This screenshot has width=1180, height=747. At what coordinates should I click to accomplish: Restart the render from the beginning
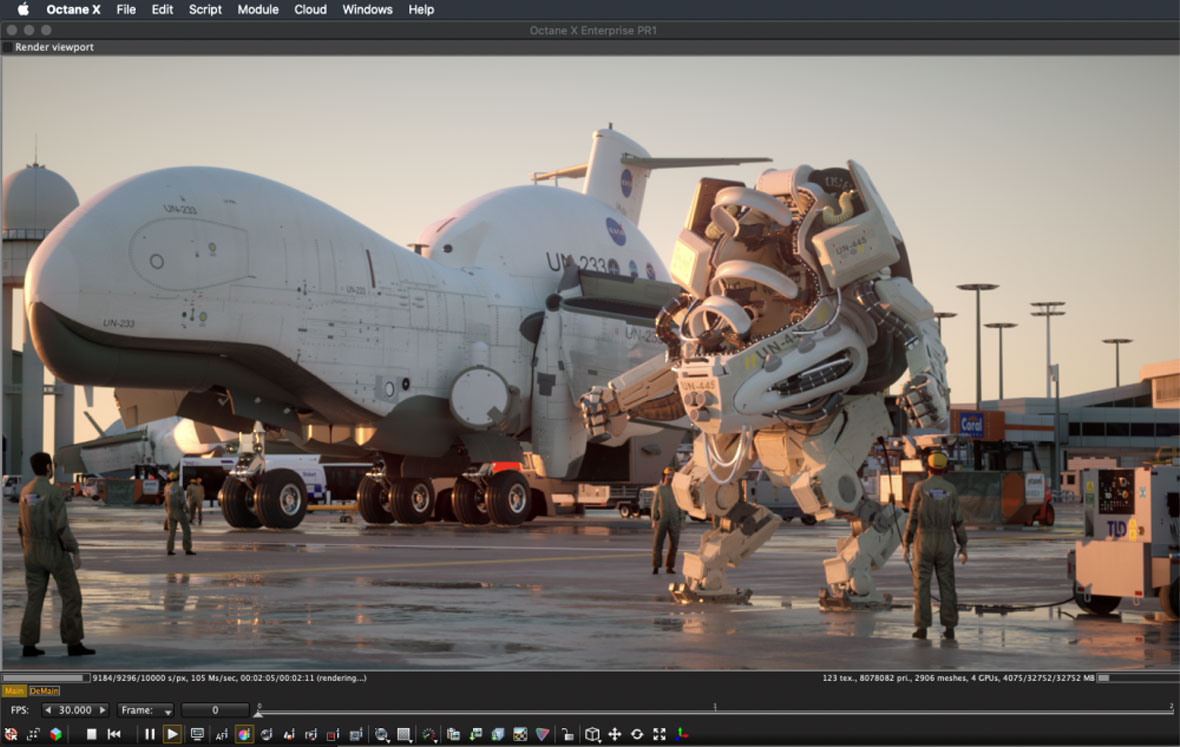click(114, 732)
